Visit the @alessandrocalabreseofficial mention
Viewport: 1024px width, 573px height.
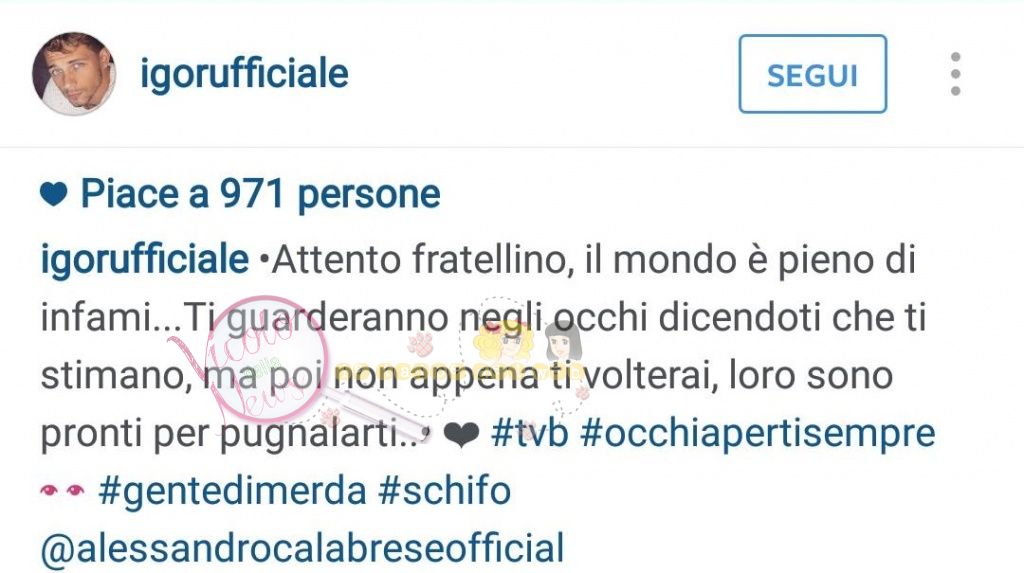point(302,549)
